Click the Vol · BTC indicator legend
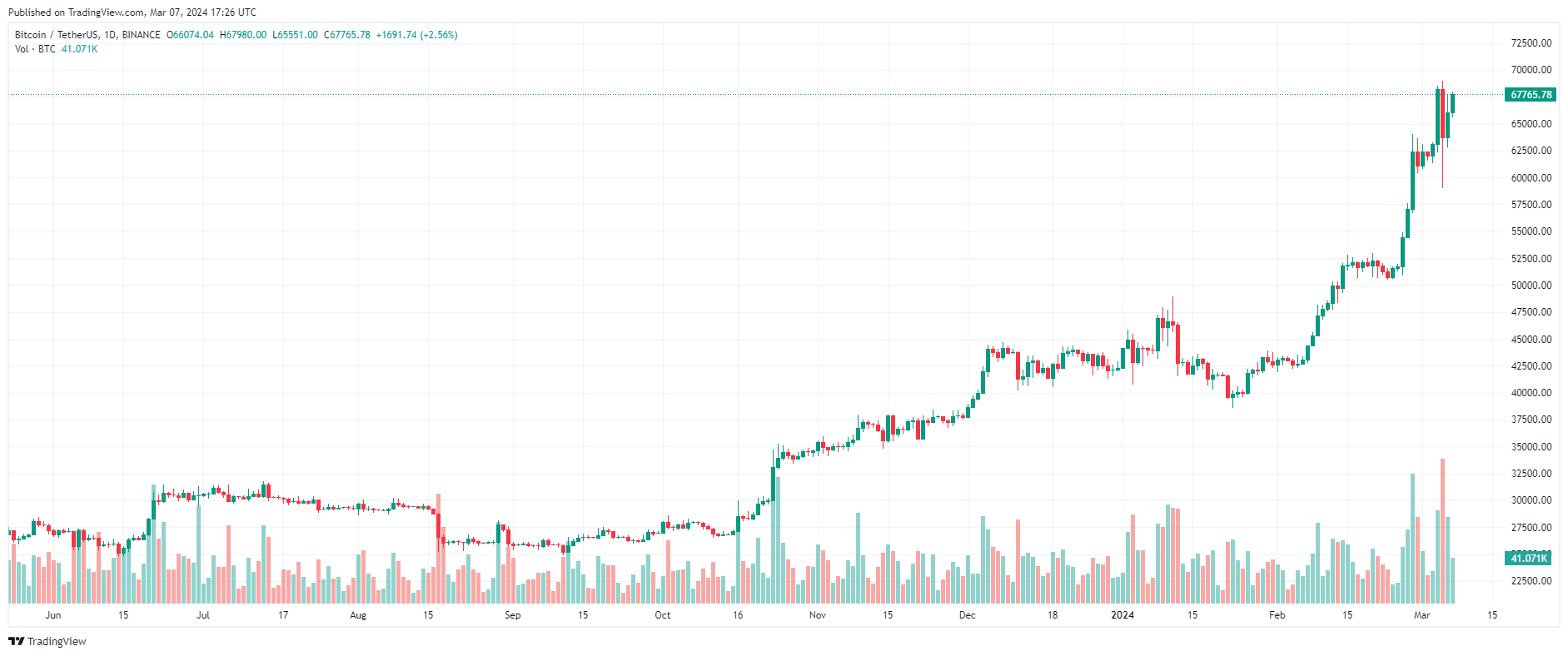The image size is (1568, 656). (x=35, y=49)
